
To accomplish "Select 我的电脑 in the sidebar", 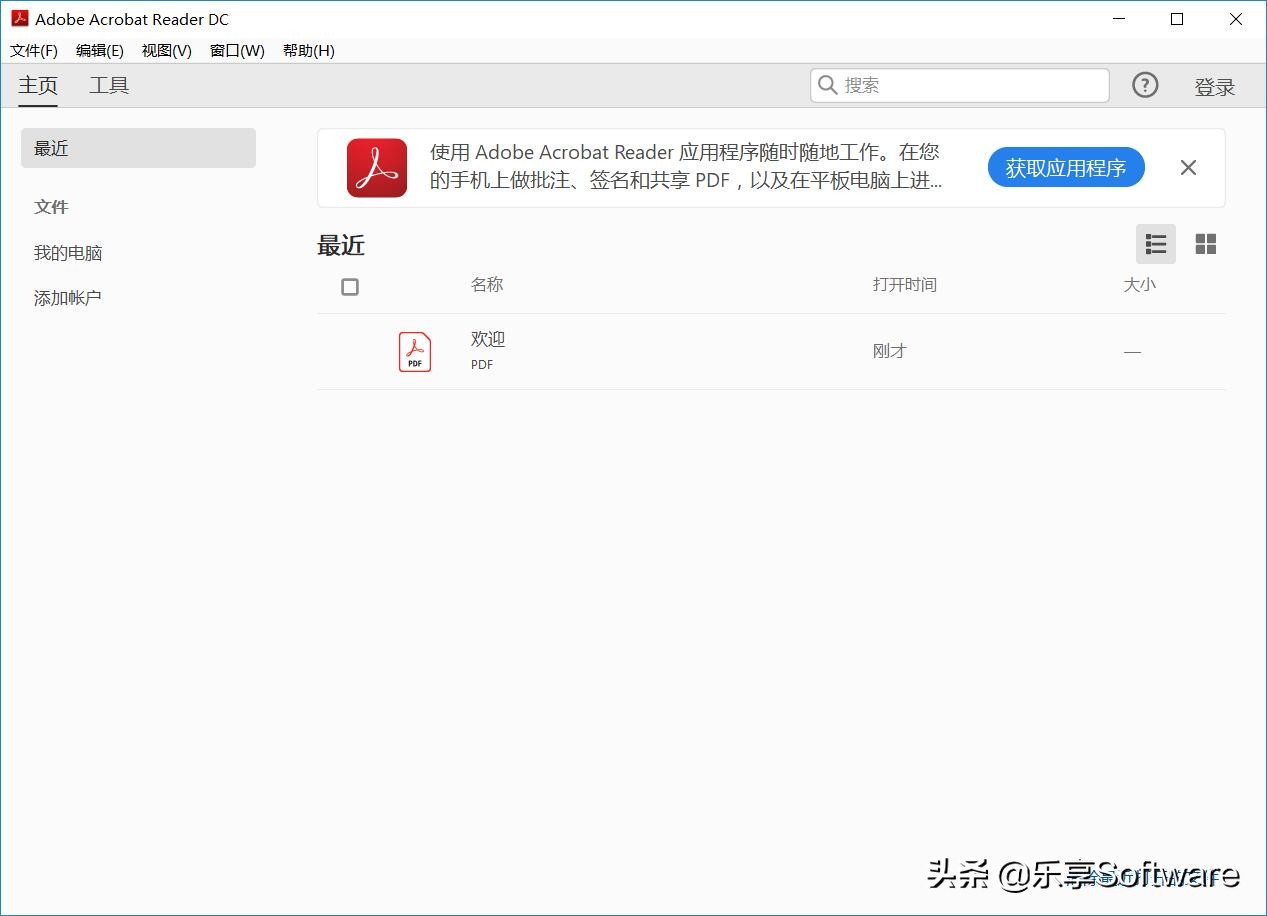I will click(68, 253).
